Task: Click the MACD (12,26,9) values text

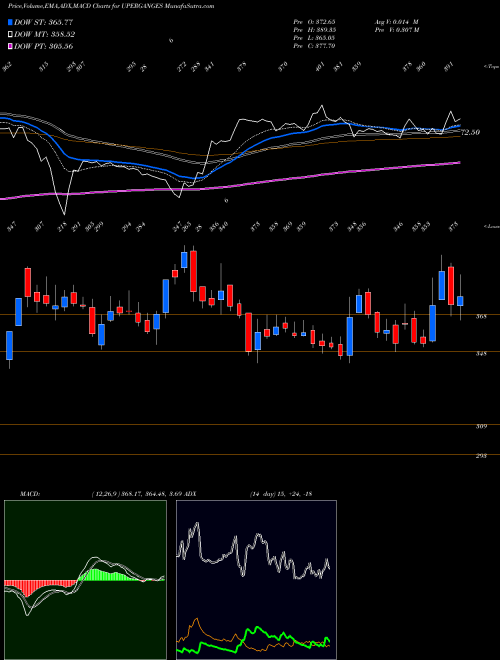Action: (138, 493)
